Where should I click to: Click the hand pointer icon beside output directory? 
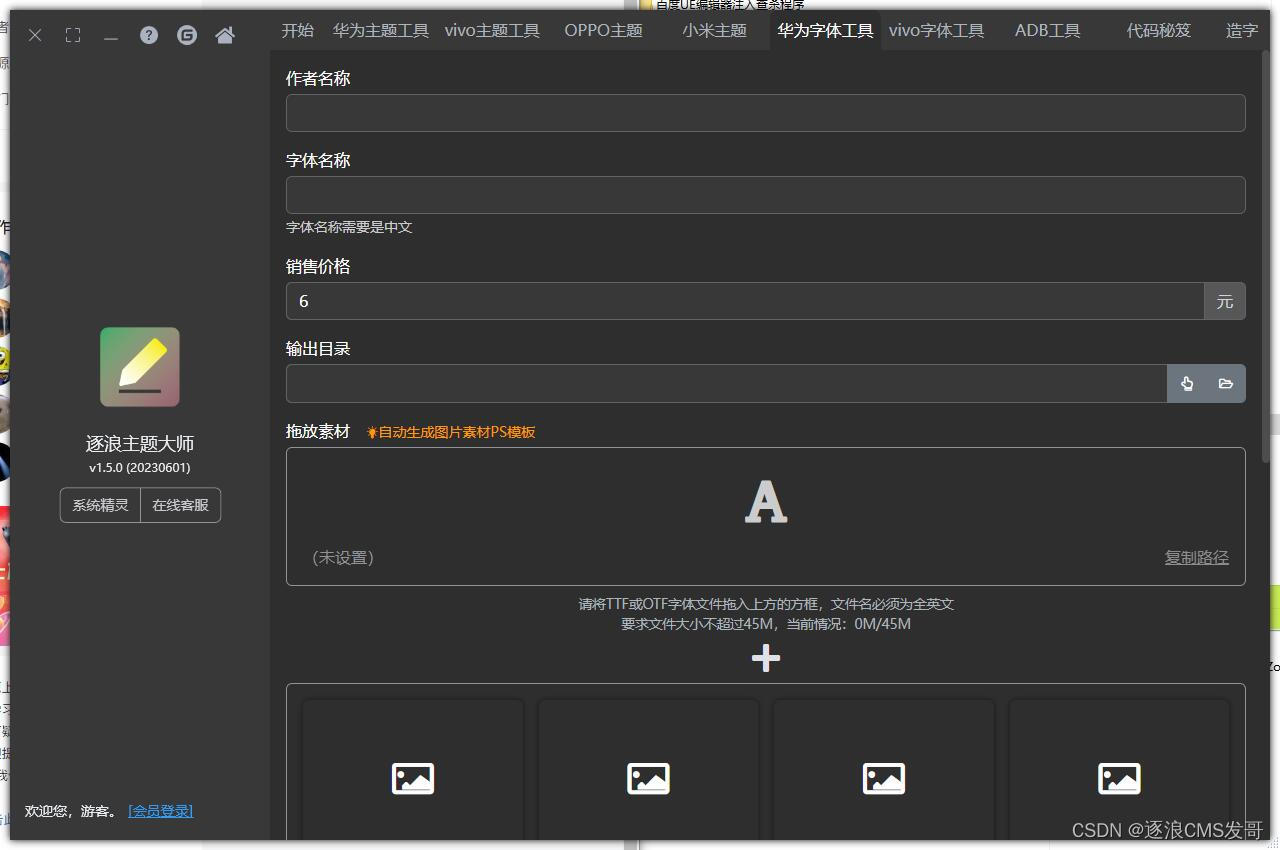(x=1187, y=384)
